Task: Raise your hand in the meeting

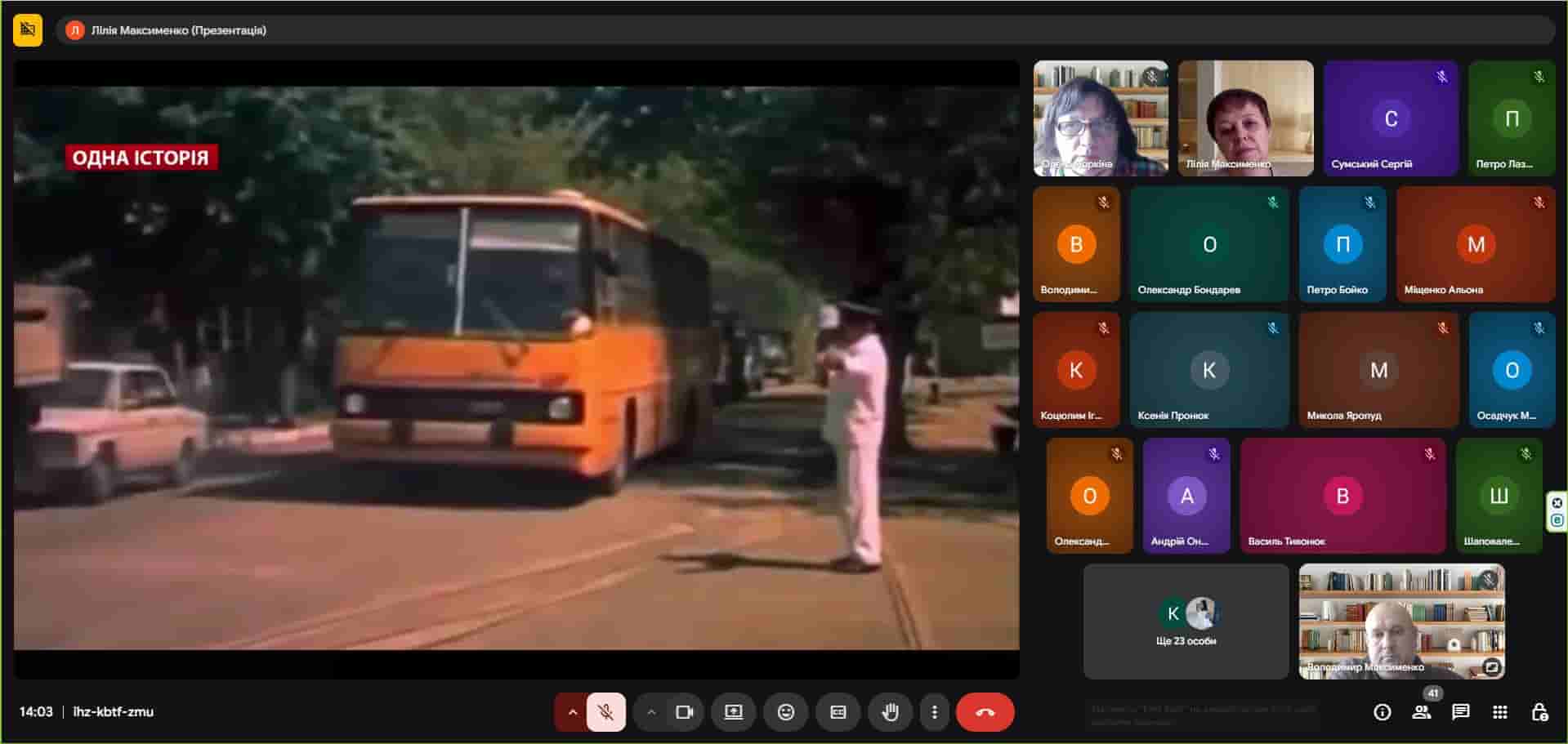Action: (890, 712)
